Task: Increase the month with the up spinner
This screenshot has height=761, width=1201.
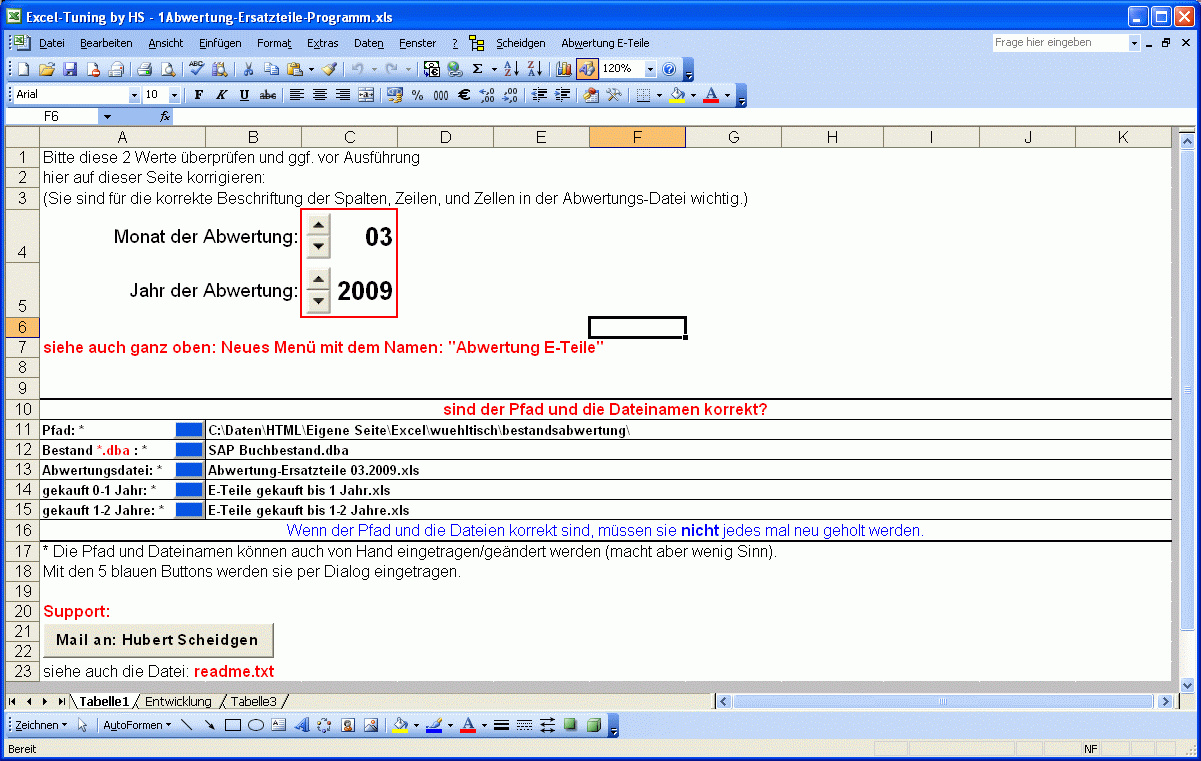Action: click(318, 224)
